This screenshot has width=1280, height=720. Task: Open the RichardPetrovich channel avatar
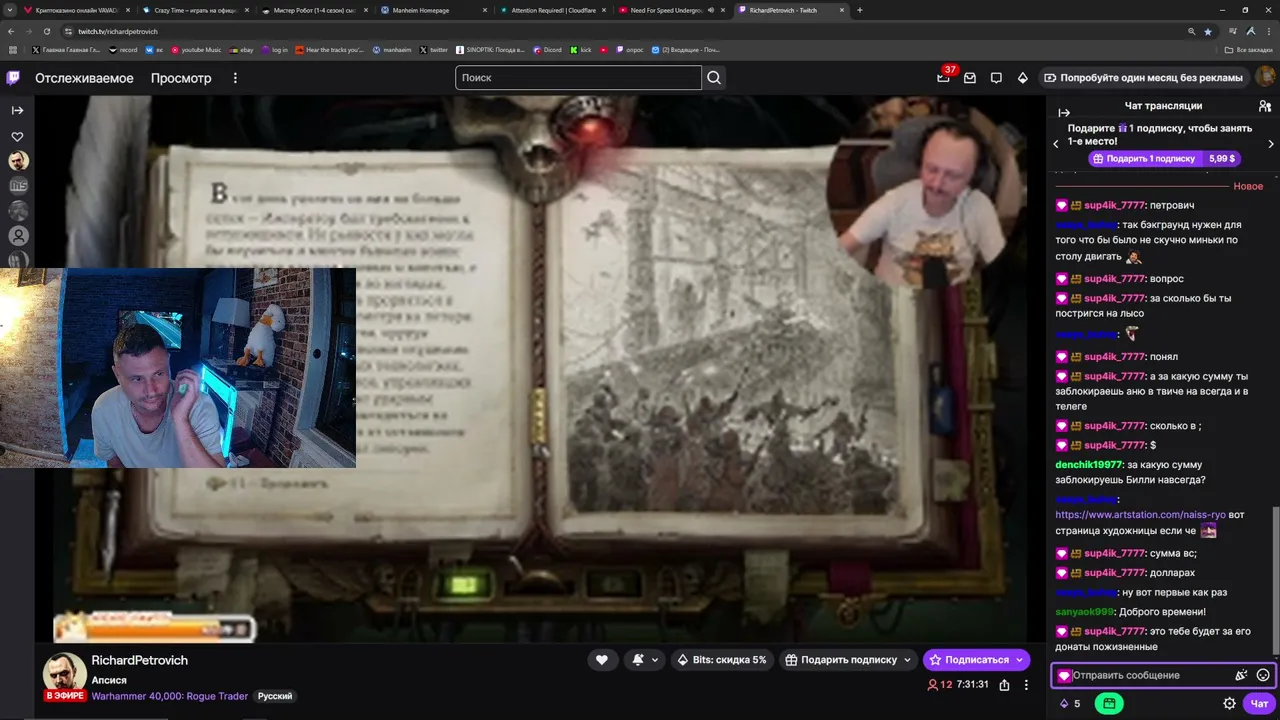64,672
